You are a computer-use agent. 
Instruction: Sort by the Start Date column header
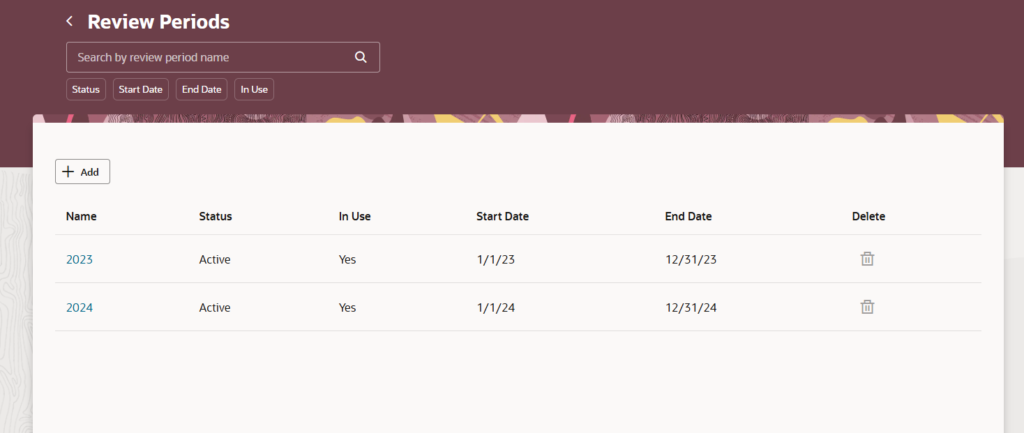click(x=502, y=216)
